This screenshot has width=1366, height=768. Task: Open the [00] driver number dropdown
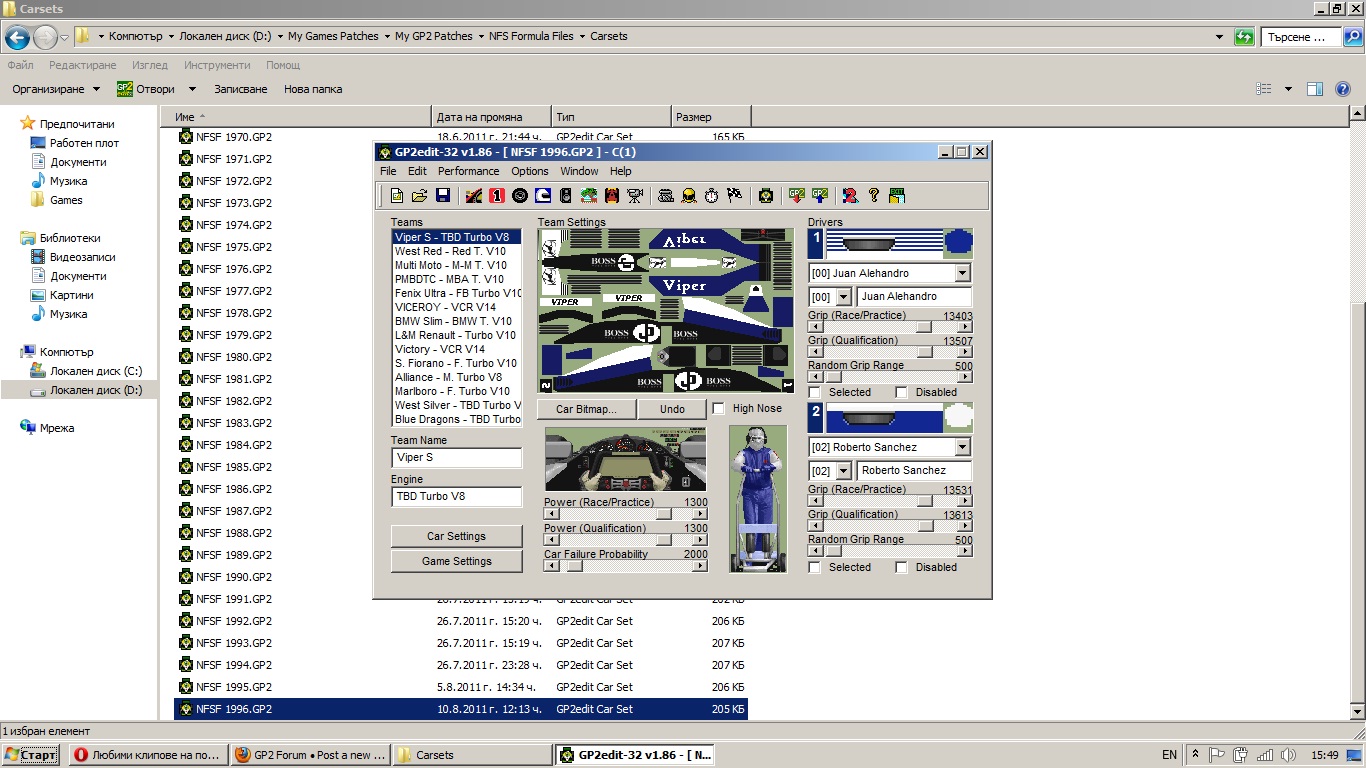pyautogui.click(x=843, y=297)
